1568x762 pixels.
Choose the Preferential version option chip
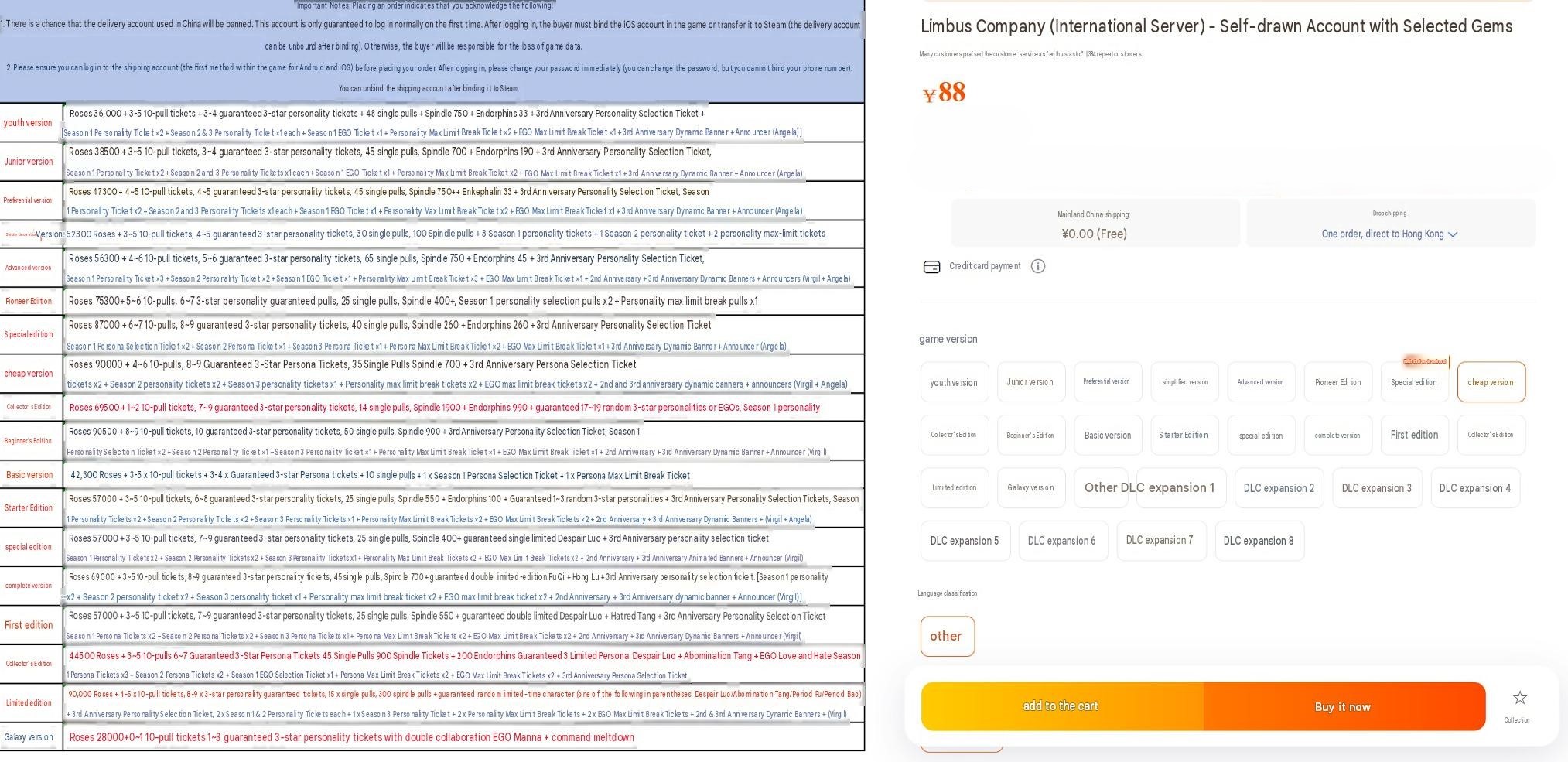pos(1107,382)
